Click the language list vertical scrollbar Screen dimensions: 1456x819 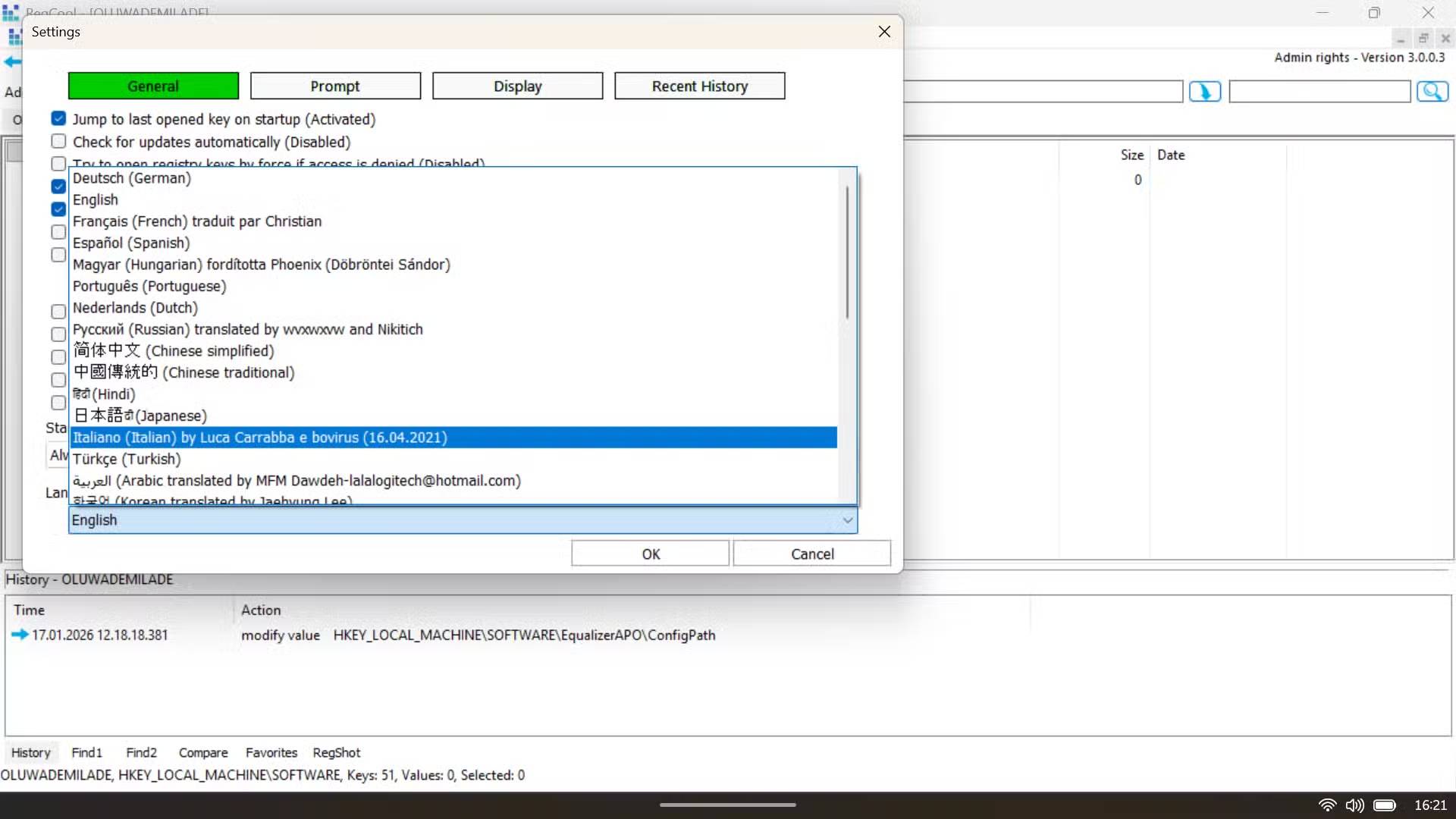point(847,250)
